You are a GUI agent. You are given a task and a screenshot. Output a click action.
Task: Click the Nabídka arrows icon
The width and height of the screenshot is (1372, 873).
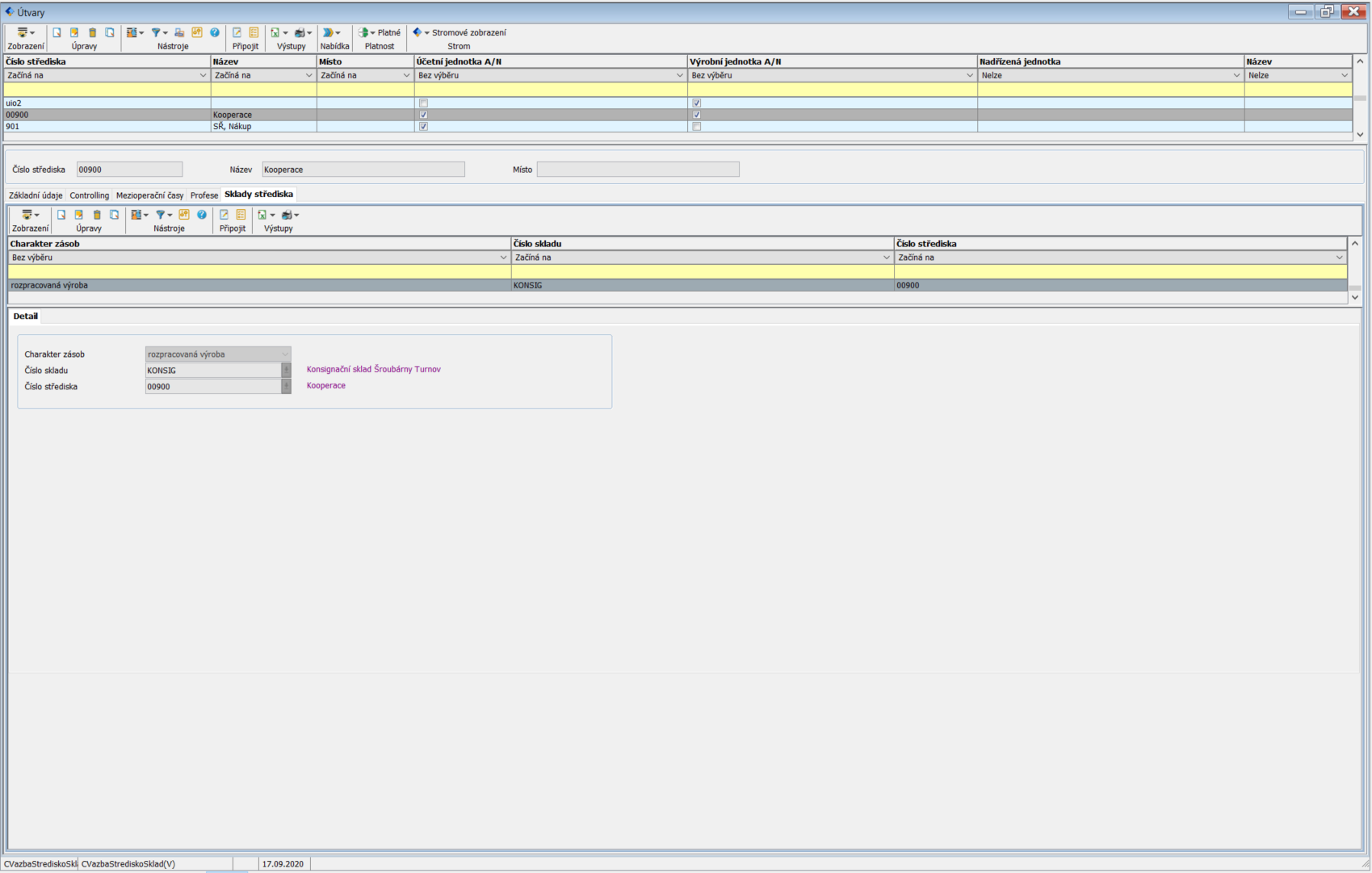pyautogui.click(x=329, y=33)
